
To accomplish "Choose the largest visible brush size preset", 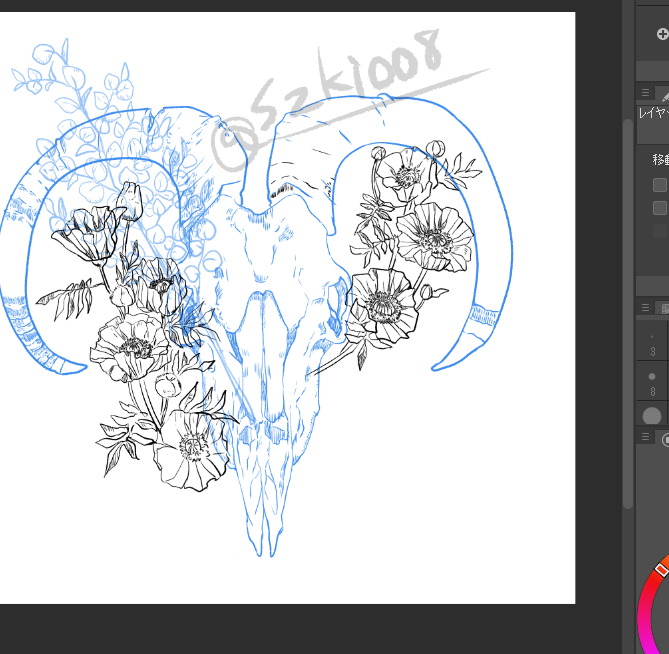I will 652,415.
